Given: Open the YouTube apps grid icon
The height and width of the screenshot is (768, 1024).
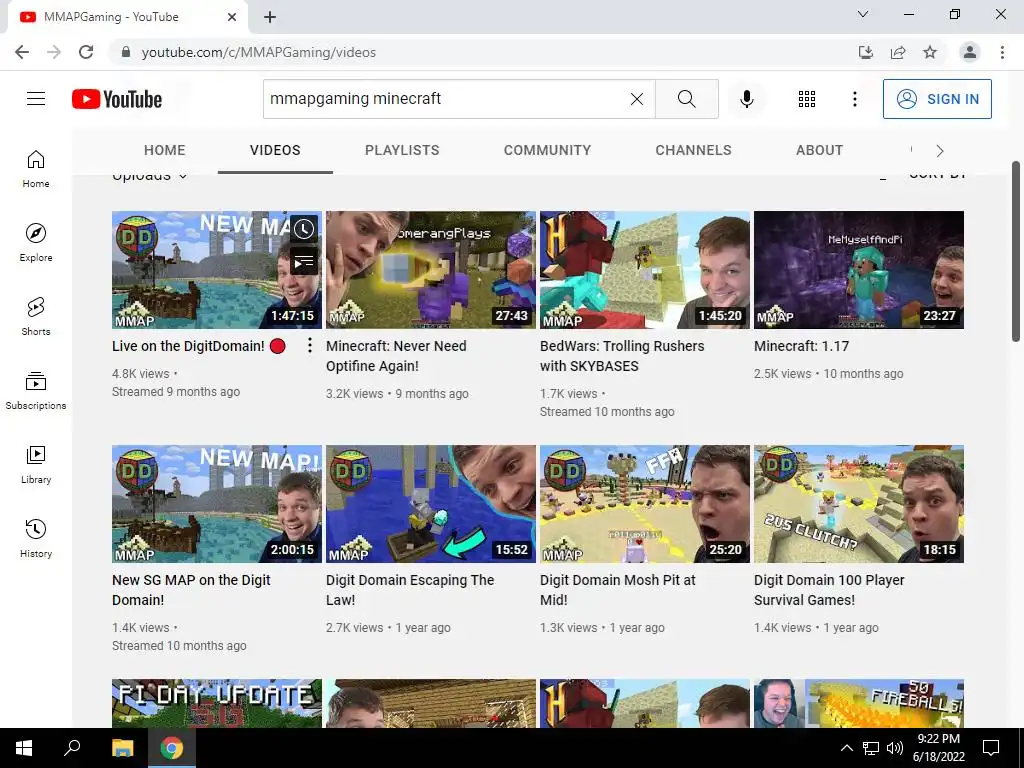Looking at the screenshot, I should coord(807,99).
